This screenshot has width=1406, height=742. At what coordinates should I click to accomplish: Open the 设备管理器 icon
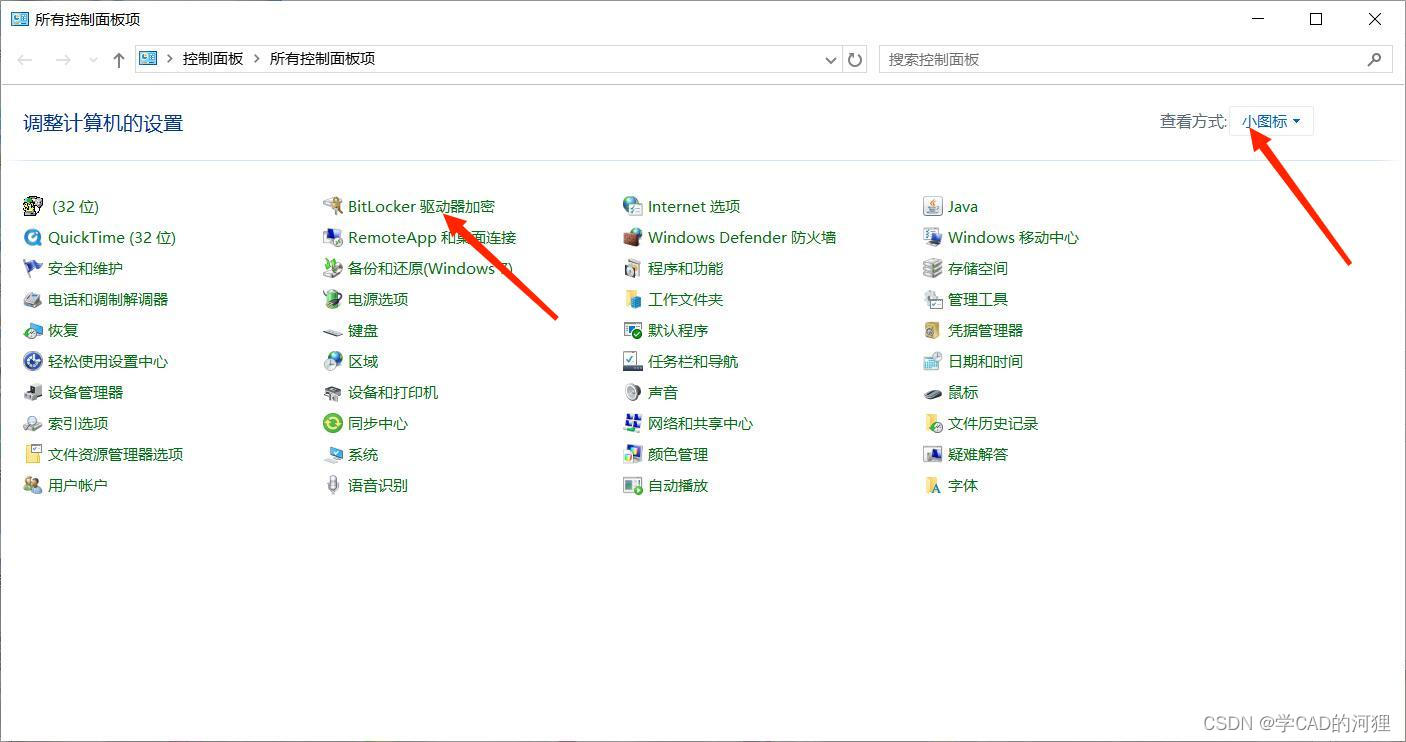[33, 392]
